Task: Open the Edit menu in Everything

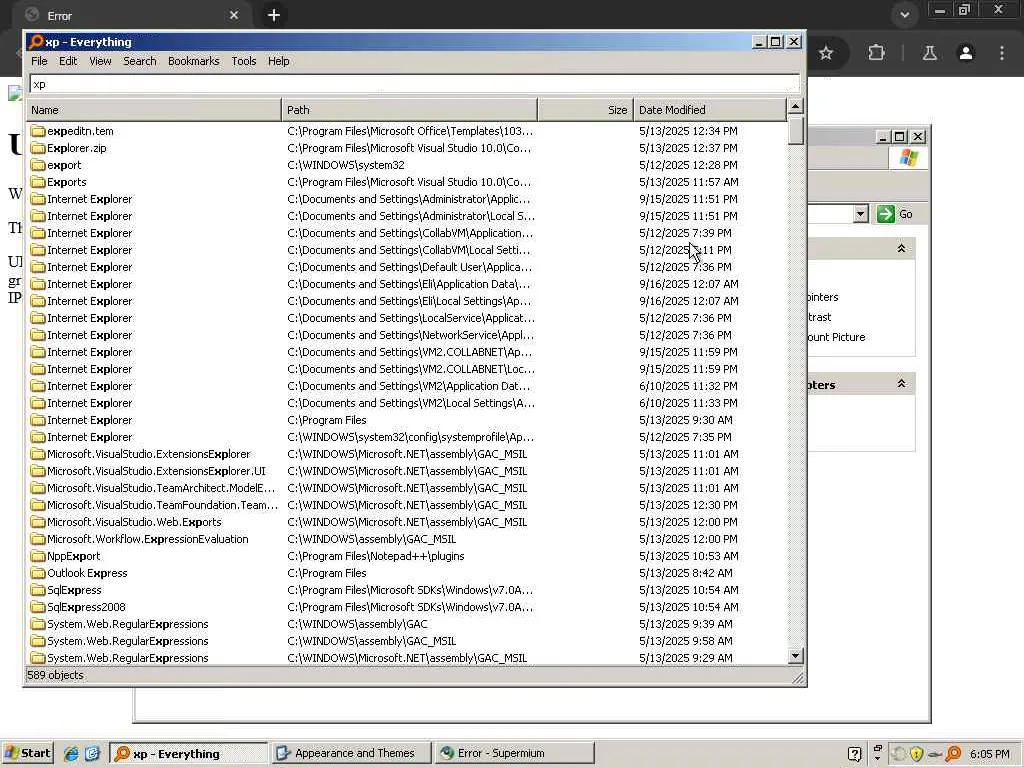Action: 68,61
